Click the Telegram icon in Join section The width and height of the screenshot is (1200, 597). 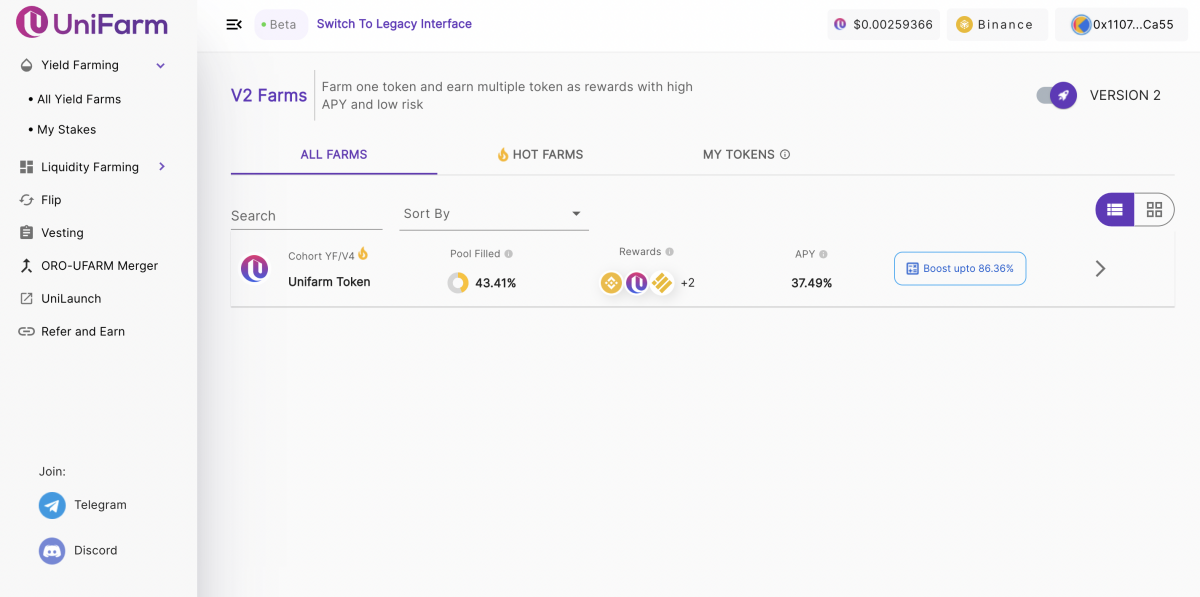(x=52, y=505)
